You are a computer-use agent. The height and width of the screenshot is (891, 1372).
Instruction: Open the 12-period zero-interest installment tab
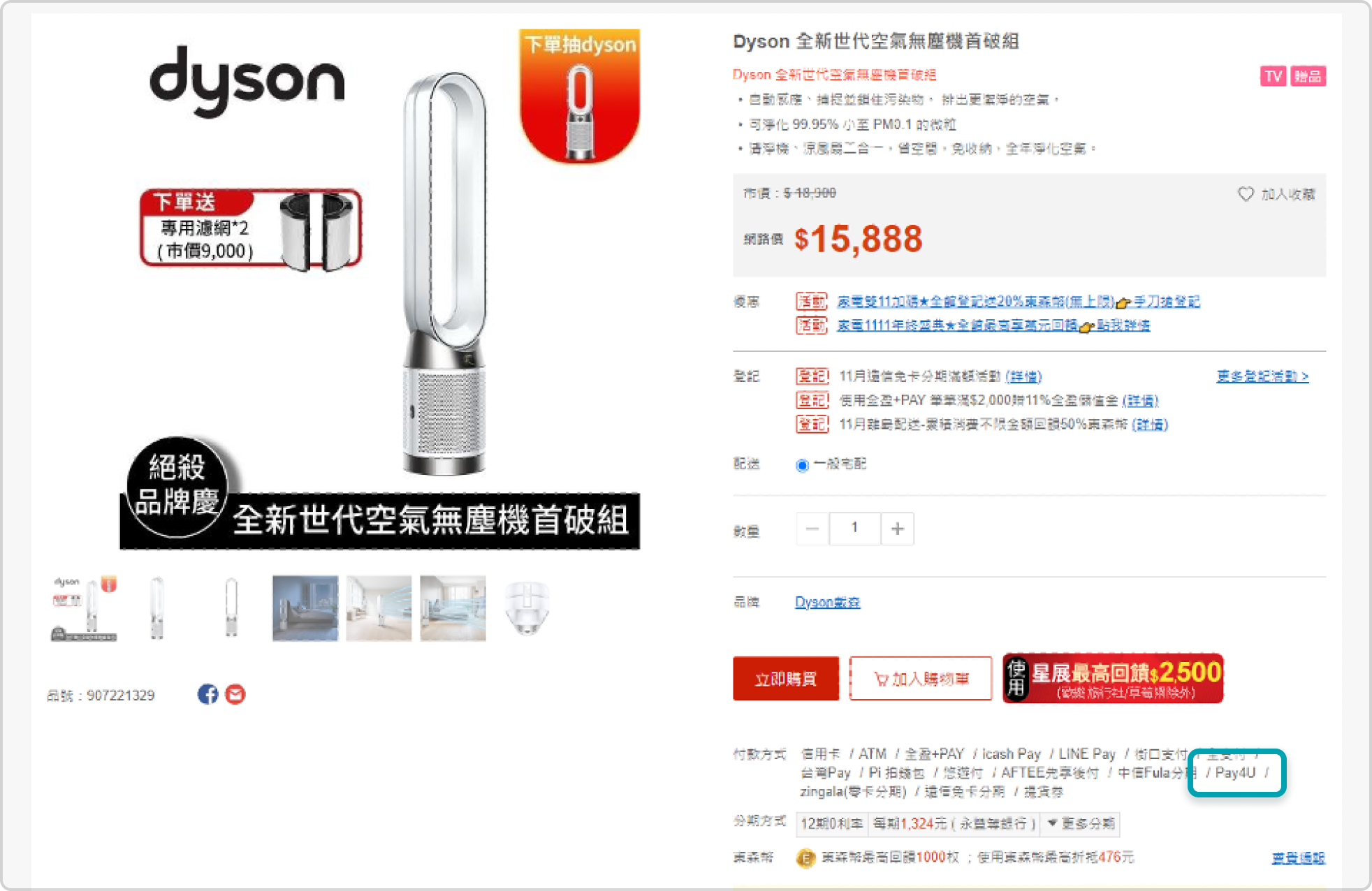point(831,824)
